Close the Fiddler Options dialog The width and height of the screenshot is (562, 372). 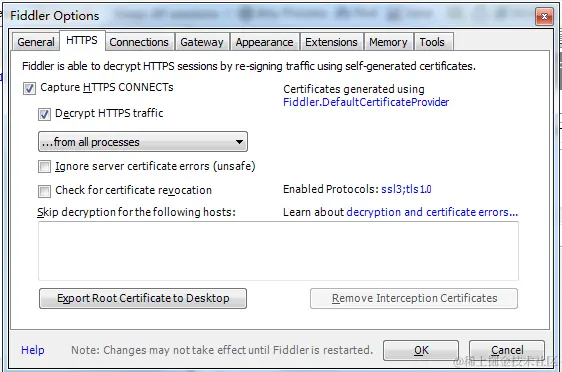544,16
